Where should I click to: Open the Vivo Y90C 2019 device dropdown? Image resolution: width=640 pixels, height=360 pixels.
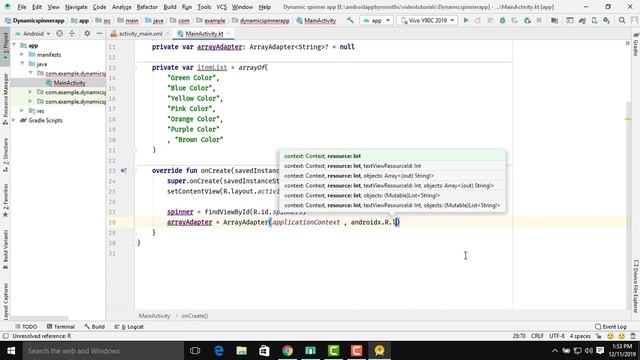(x=427, y=20)
